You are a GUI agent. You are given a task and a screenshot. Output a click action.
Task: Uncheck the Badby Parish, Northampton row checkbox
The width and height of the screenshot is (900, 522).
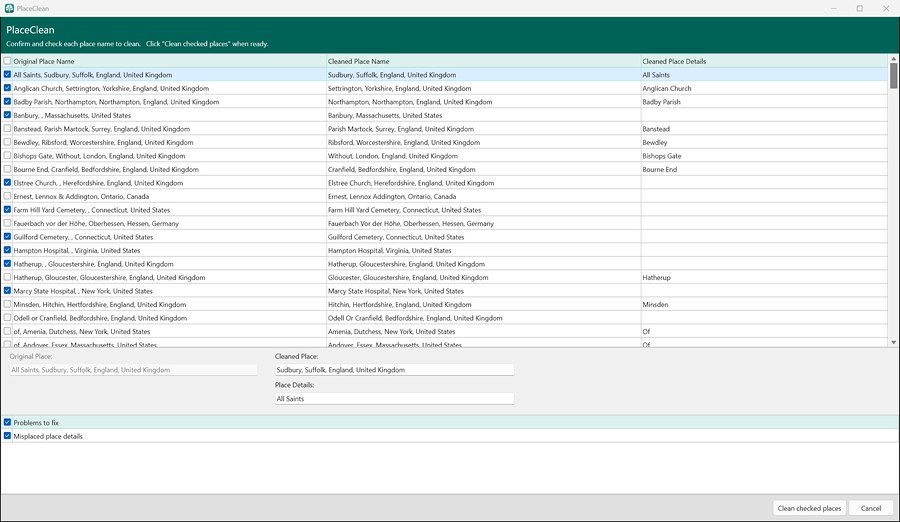pyautogui.click(x=7, y=102)
